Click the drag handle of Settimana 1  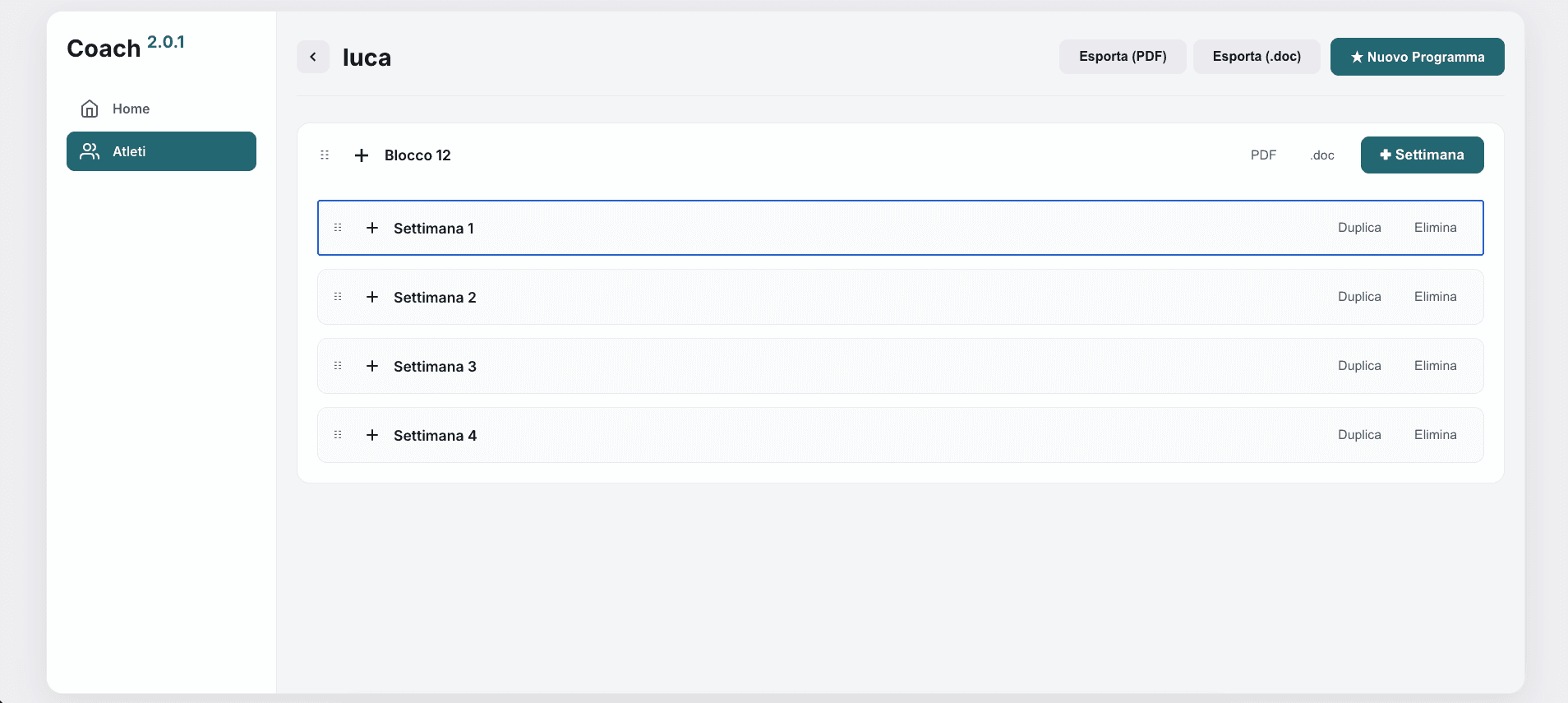338,228
